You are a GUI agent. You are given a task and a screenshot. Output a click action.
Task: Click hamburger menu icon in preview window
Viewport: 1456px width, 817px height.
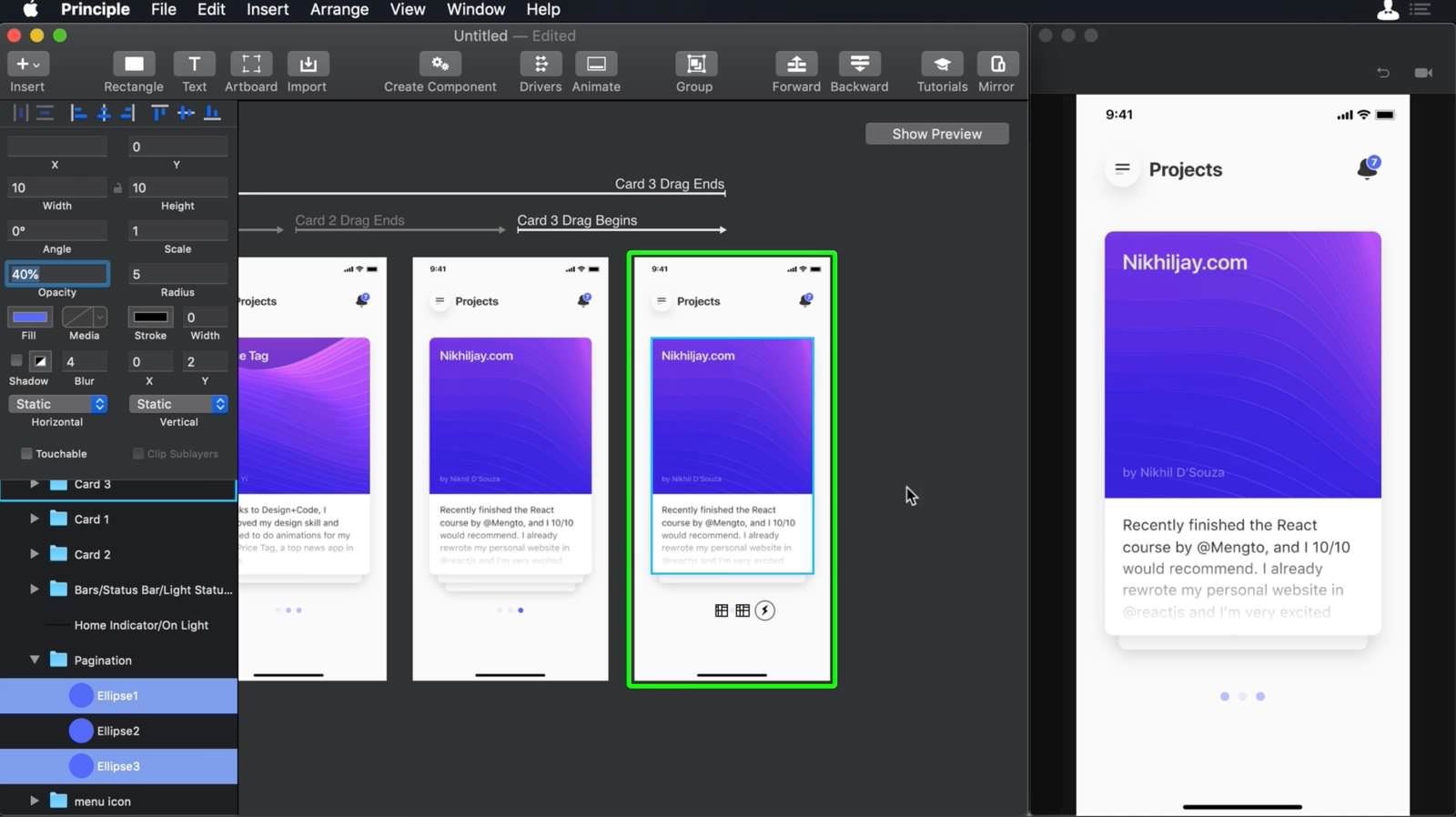pos(1122,169)
